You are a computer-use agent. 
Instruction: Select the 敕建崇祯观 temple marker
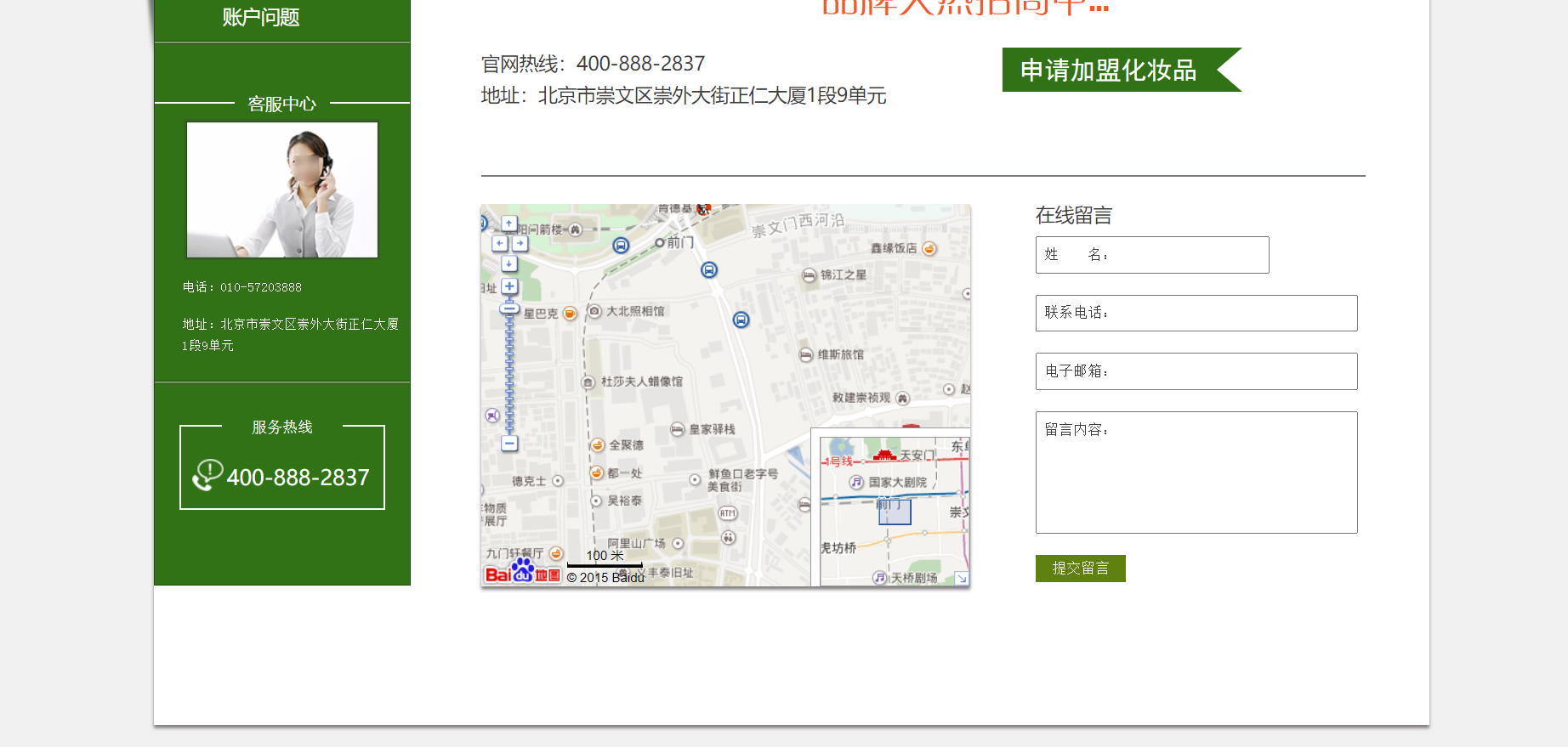tap(903, 398)
